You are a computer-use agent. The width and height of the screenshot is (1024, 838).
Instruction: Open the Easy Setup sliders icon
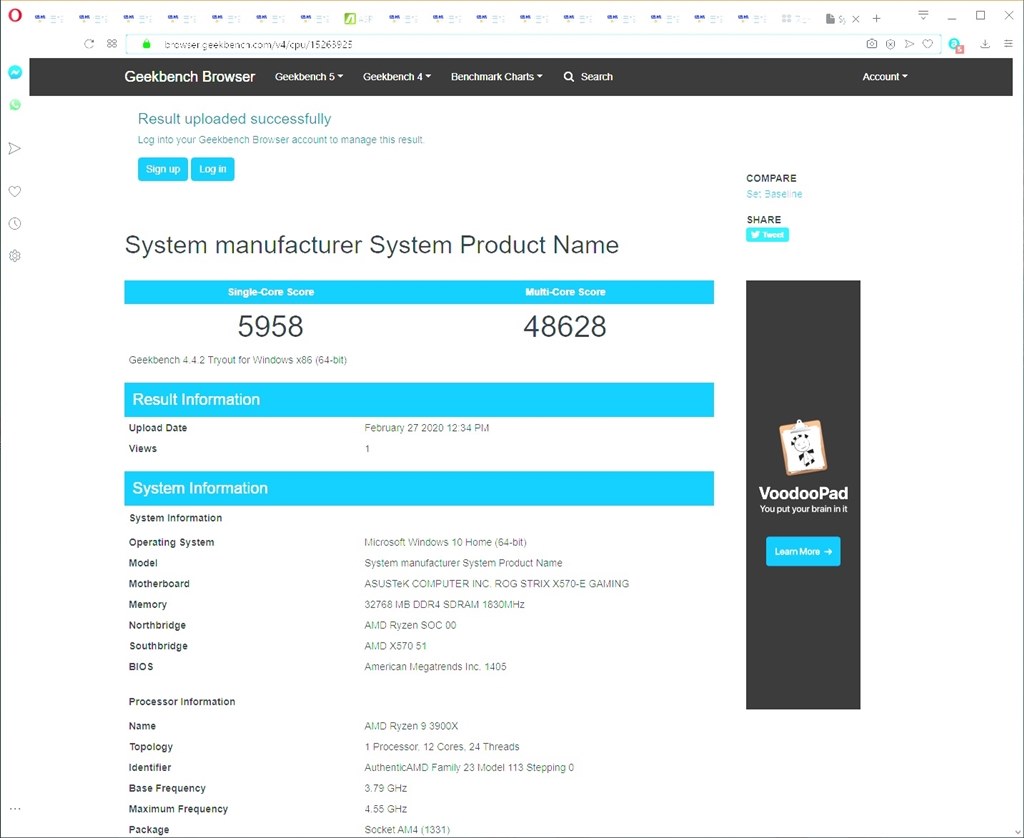pyautogui.click(x=1008, y=44)
